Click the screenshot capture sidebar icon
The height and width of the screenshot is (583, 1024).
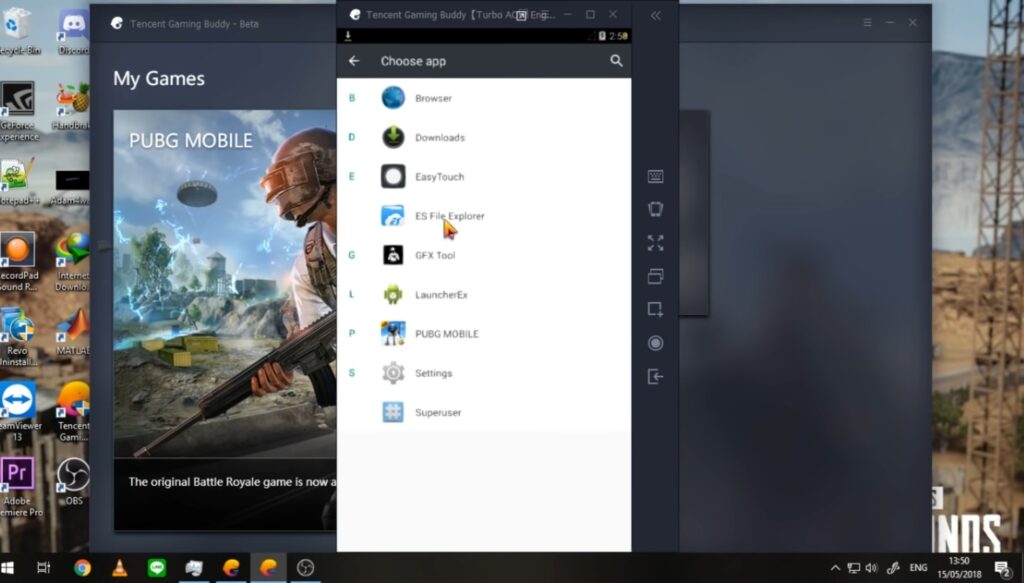click(655, 309)
